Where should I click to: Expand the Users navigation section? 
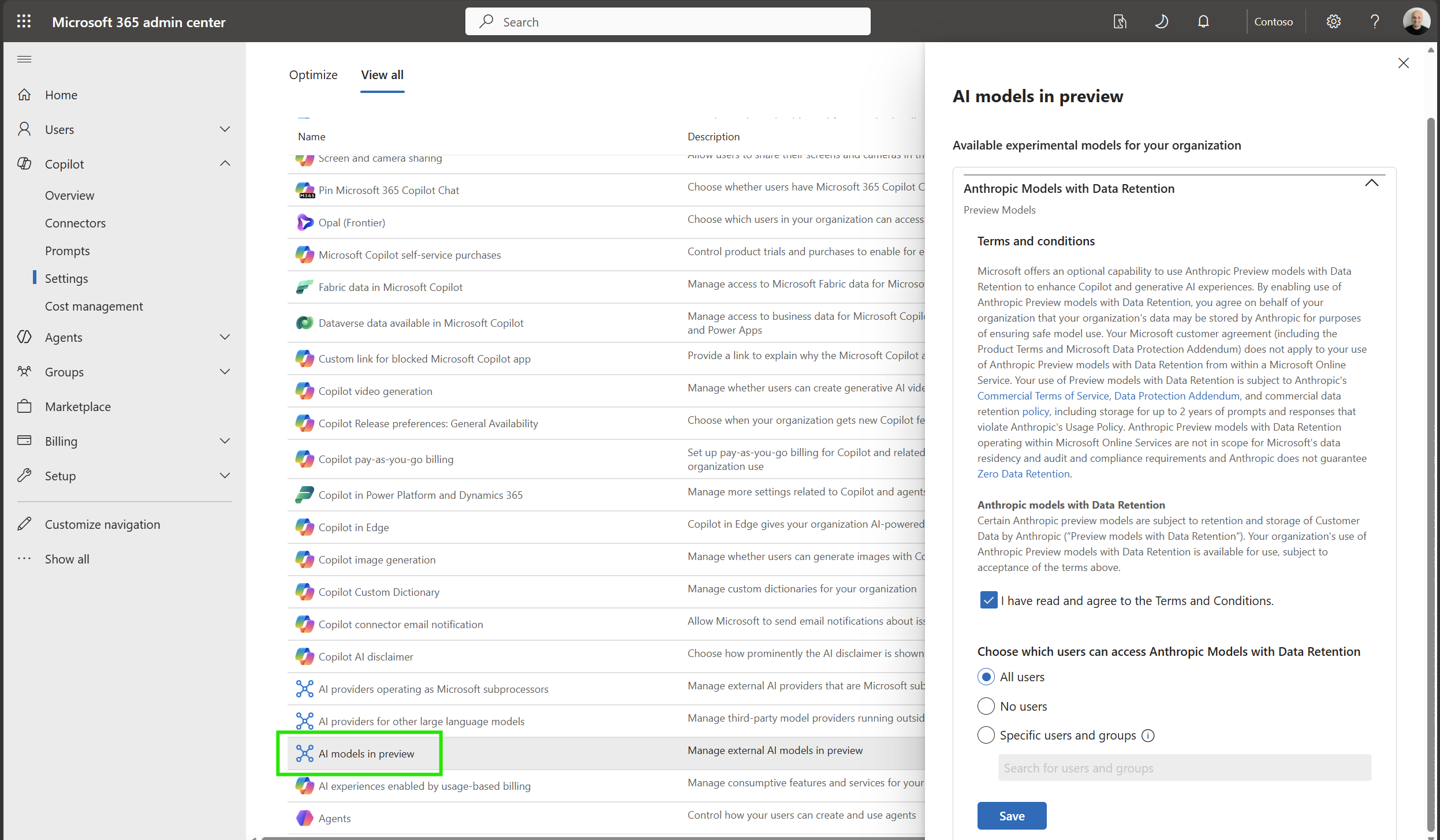pyautogui.click(x=225, y=129)
